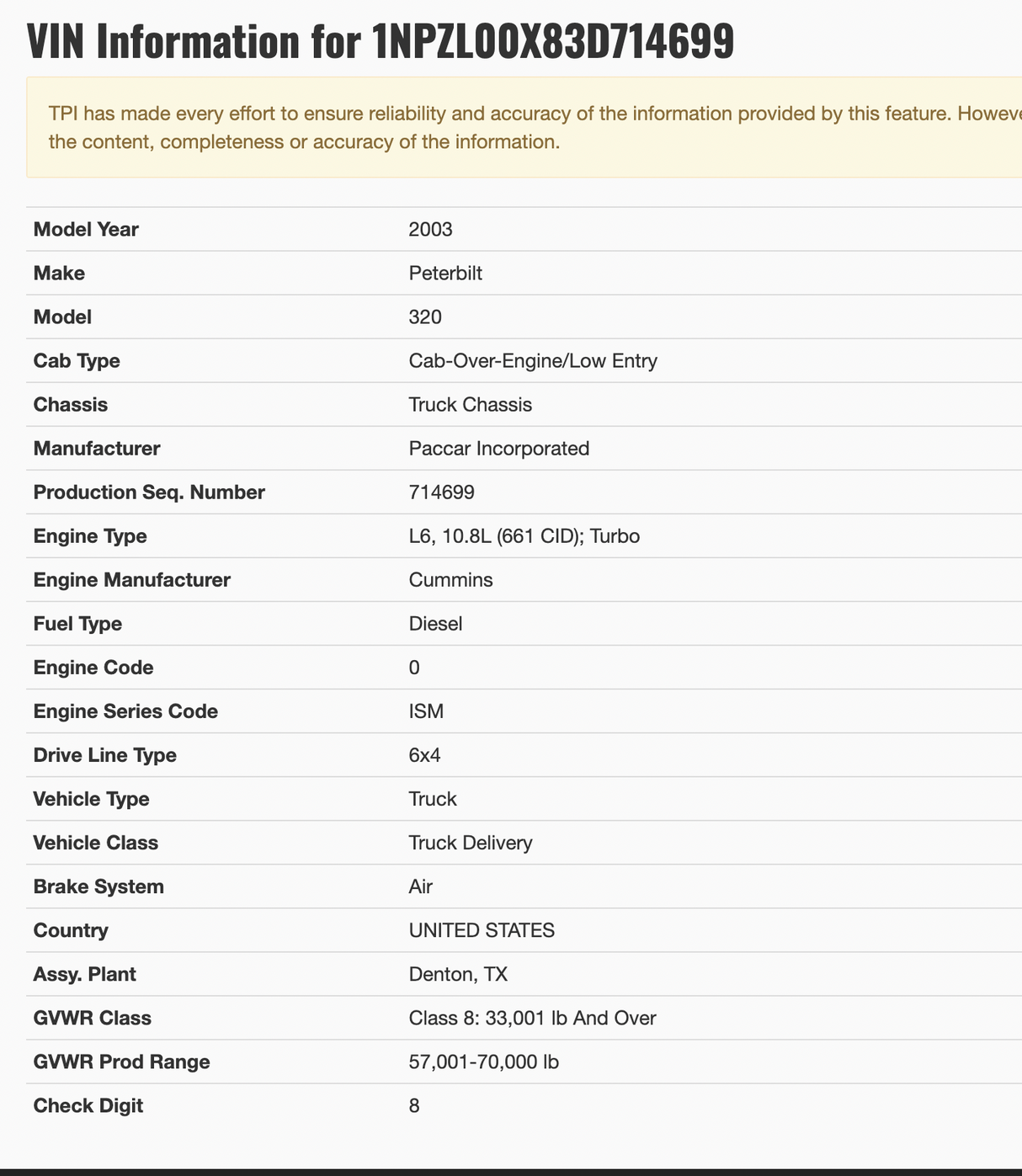Select Production Seq. Number 714699
The height and width of the screenshot is (1176, 1022).
[x=441, y=492]
